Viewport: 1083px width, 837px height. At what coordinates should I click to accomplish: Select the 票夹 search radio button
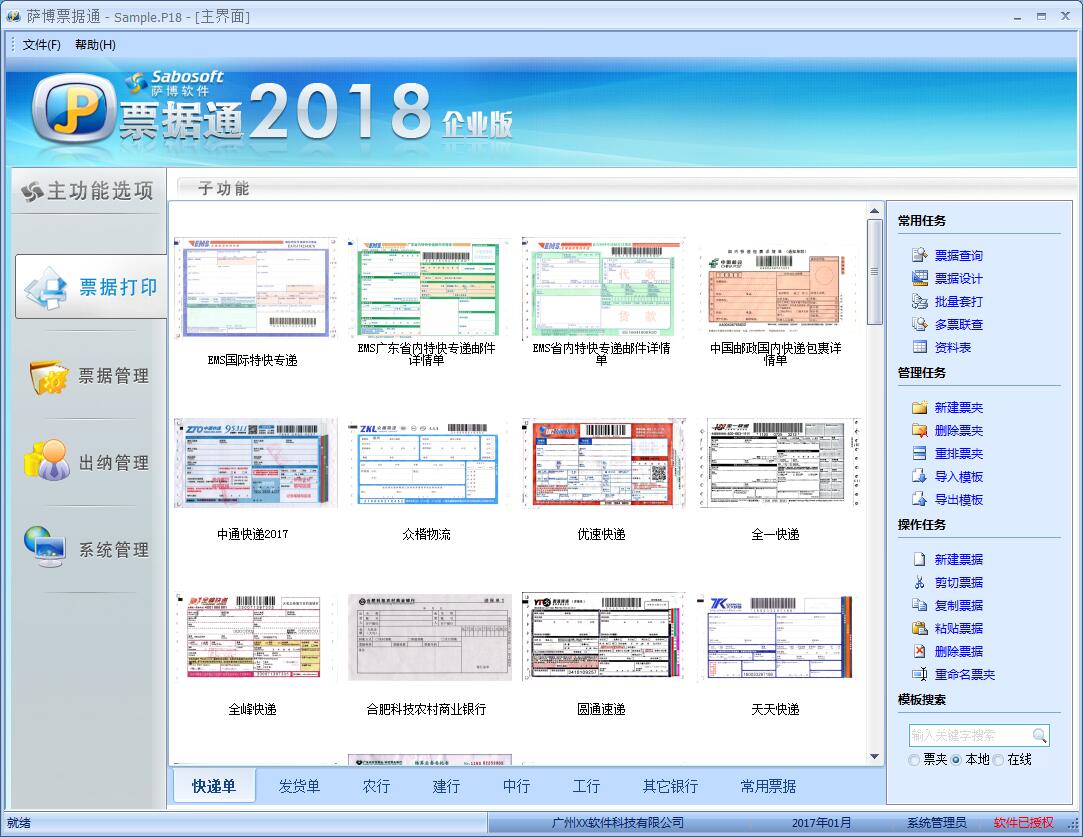914,760
